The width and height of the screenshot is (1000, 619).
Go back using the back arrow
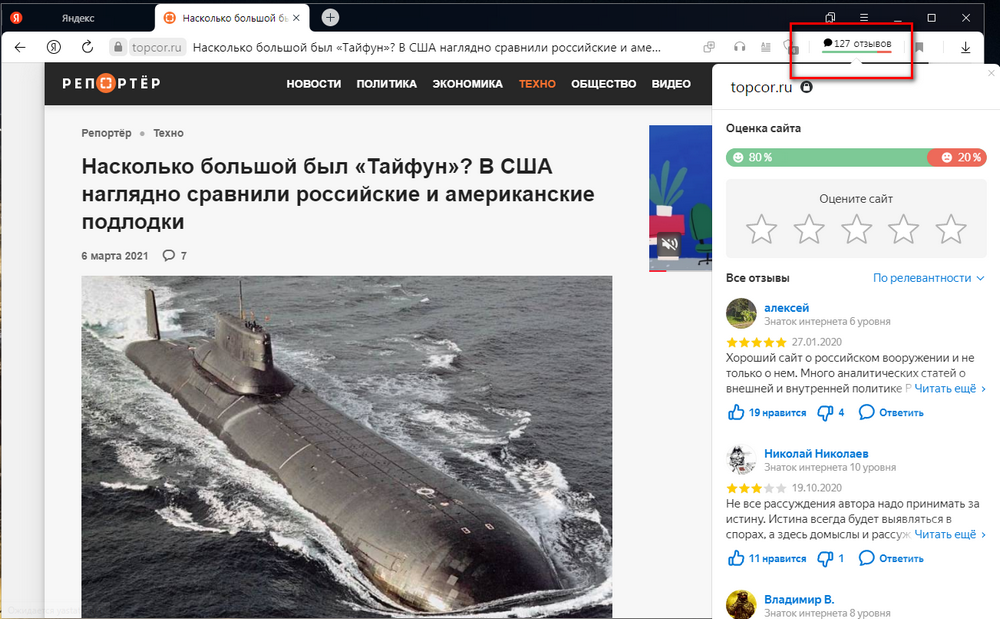(x=20, y=47)
